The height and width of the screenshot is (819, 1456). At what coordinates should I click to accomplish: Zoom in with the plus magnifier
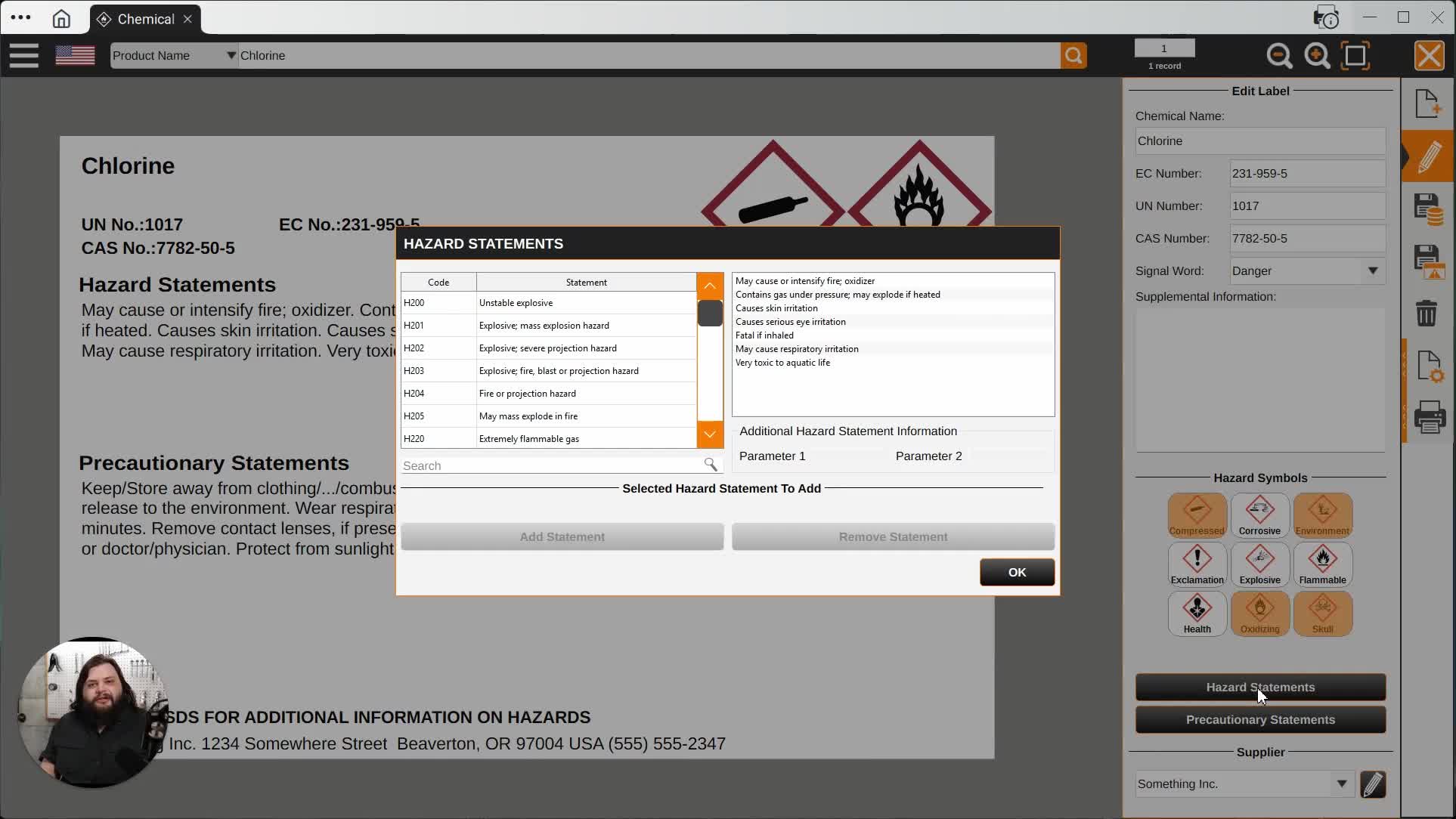(x=1317, y=56)
